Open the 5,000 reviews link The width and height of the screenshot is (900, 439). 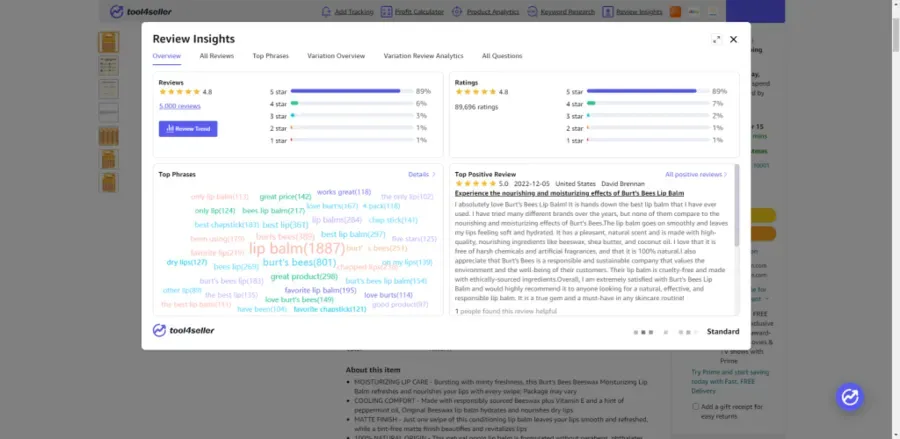(x=180, y=106)
